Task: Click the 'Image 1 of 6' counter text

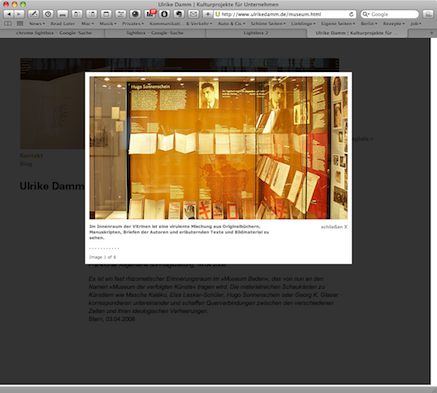Action: tap(103, 257)
